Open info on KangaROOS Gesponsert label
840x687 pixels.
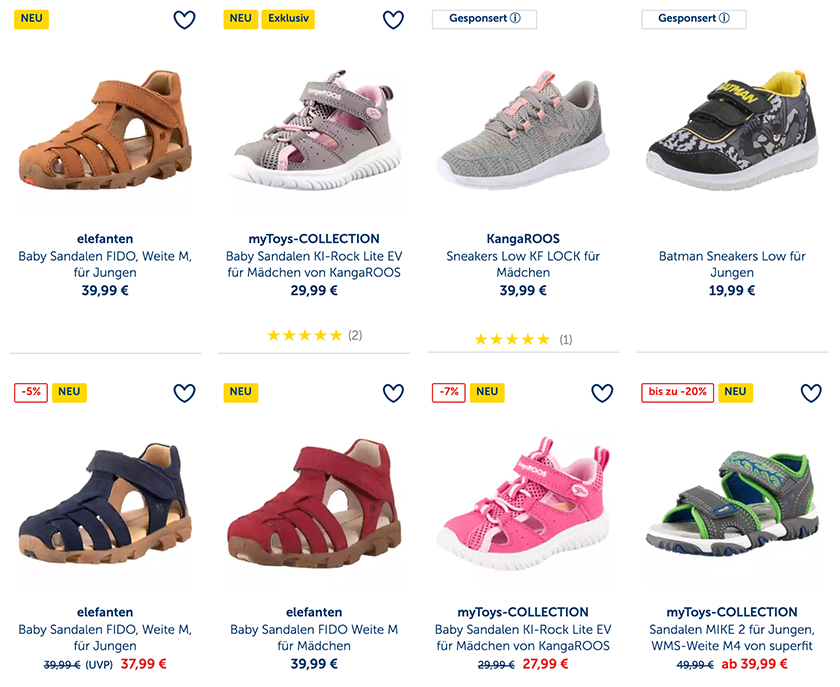pyautogui.click(x=517, y=18)
